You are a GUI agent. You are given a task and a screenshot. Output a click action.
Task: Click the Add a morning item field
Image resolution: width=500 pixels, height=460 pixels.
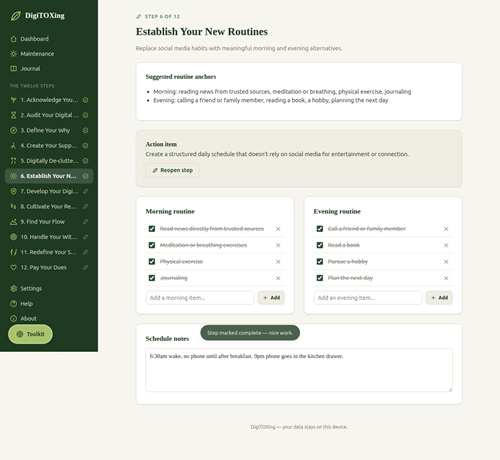[200, 298]
